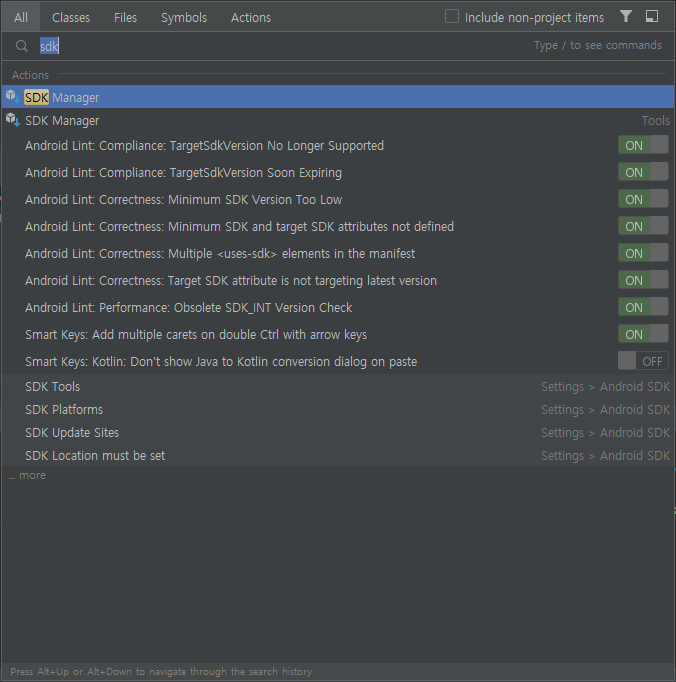Switch to the All tab
This screenshot has width=676, height=682.
pos(20,17)
